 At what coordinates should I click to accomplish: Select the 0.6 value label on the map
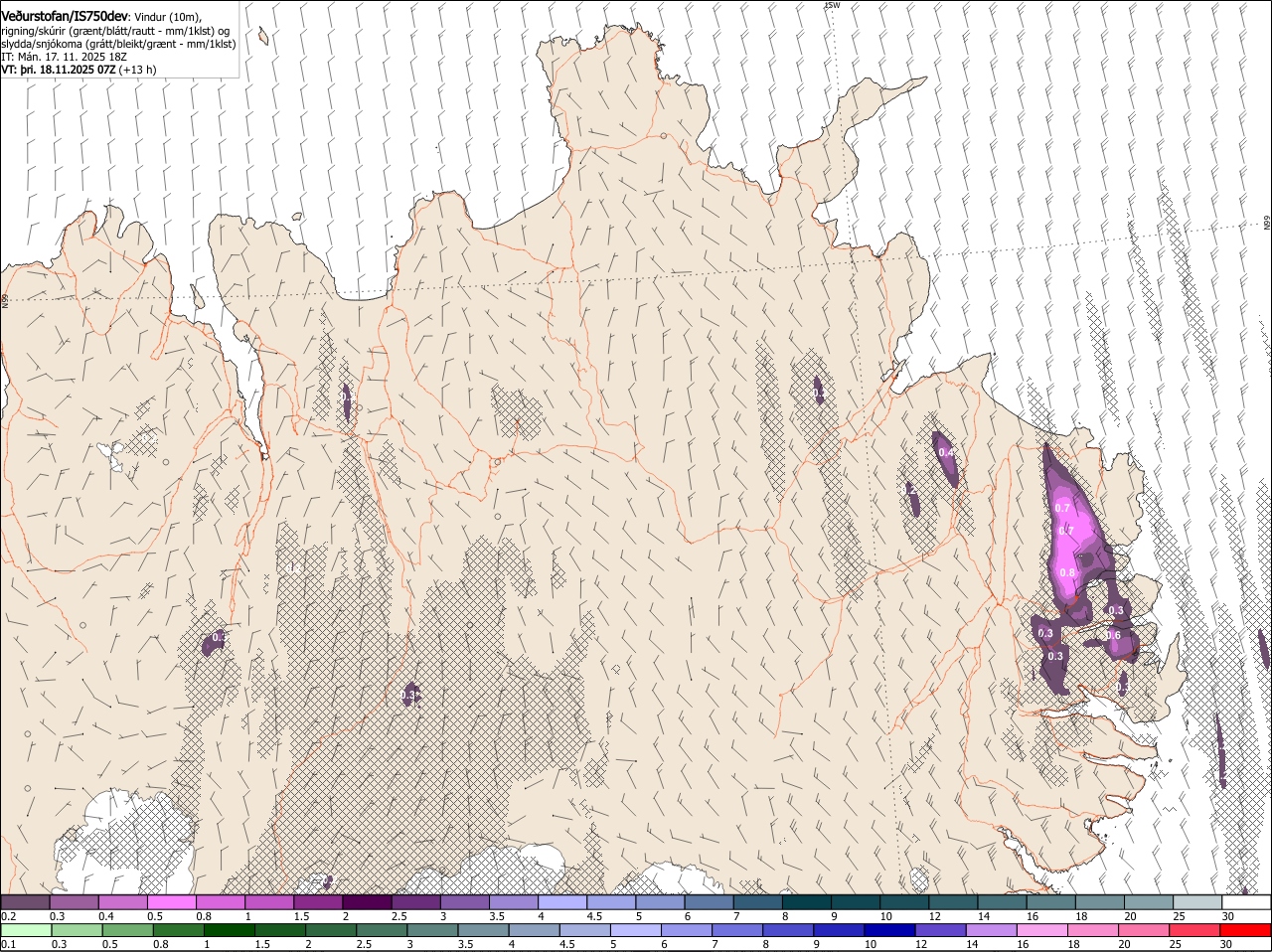click(1114, 636)
